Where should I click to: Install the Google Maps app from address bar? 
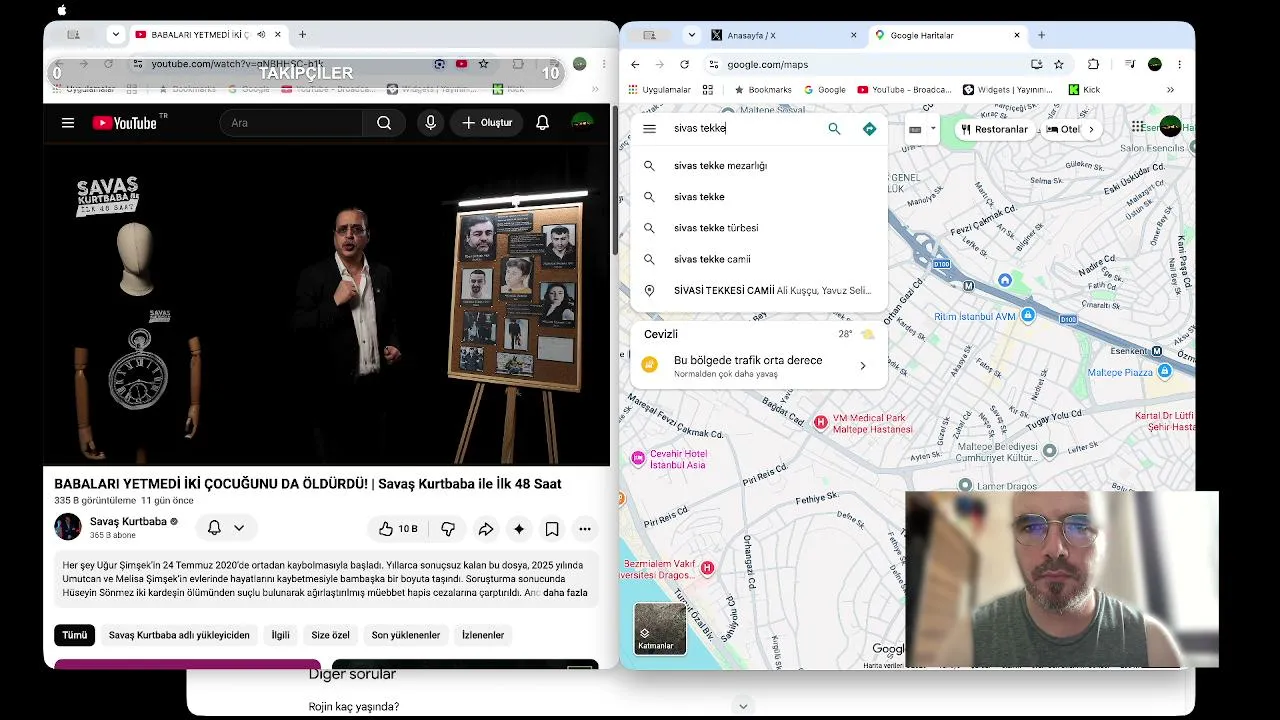pos(1037,64)
